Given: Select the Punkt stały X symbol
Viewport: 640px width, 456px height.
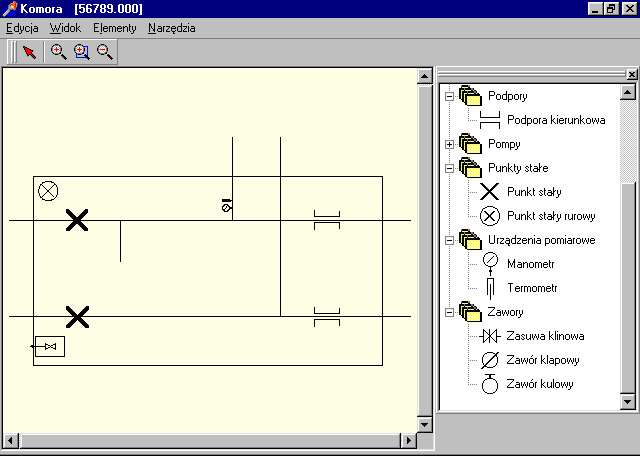Looking at the screenshot, I should click(x=490, y=192).
